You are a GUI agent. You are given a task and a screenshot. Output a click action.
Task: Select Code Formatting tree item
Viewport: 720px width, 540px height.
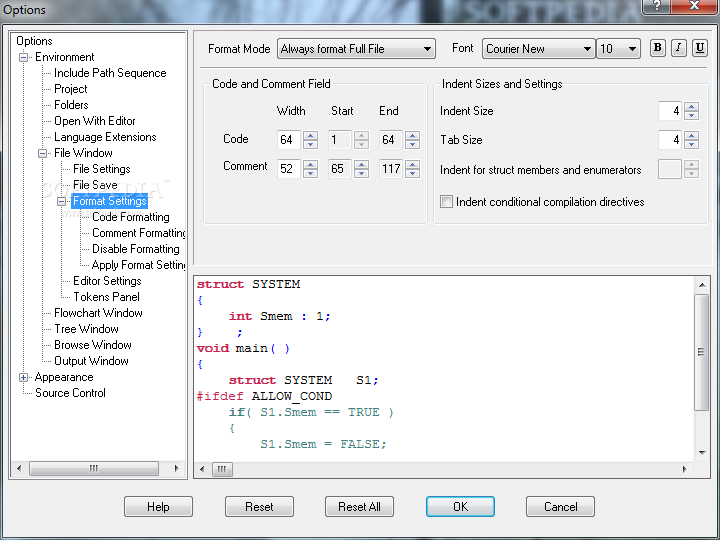coord(131,217)
